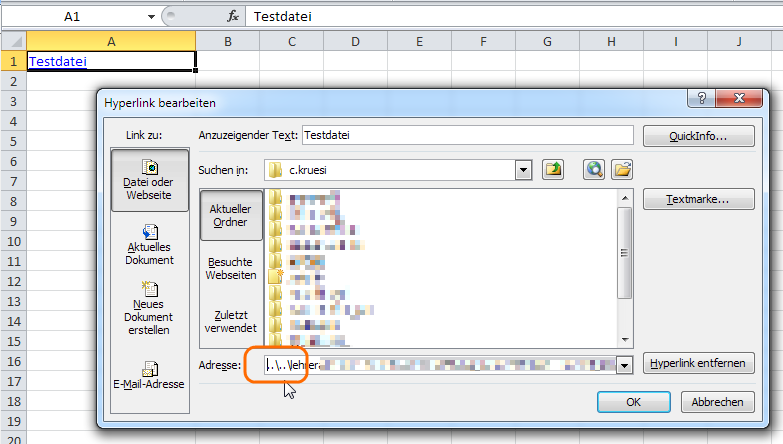Expand the 'Suchen in' folder dropdown

522,169
